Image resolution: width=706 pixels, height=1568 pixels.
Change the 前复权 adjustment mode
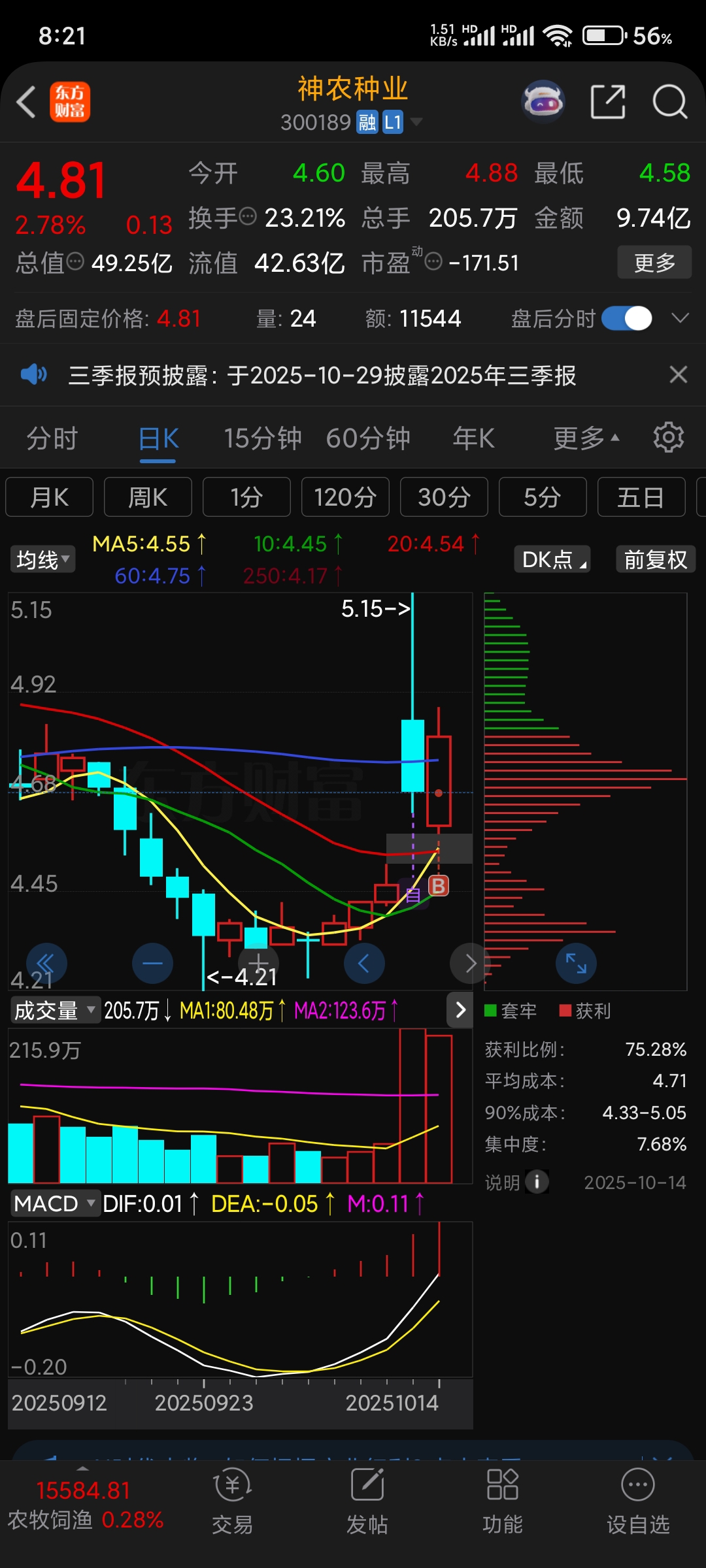[x=656, y=559]
